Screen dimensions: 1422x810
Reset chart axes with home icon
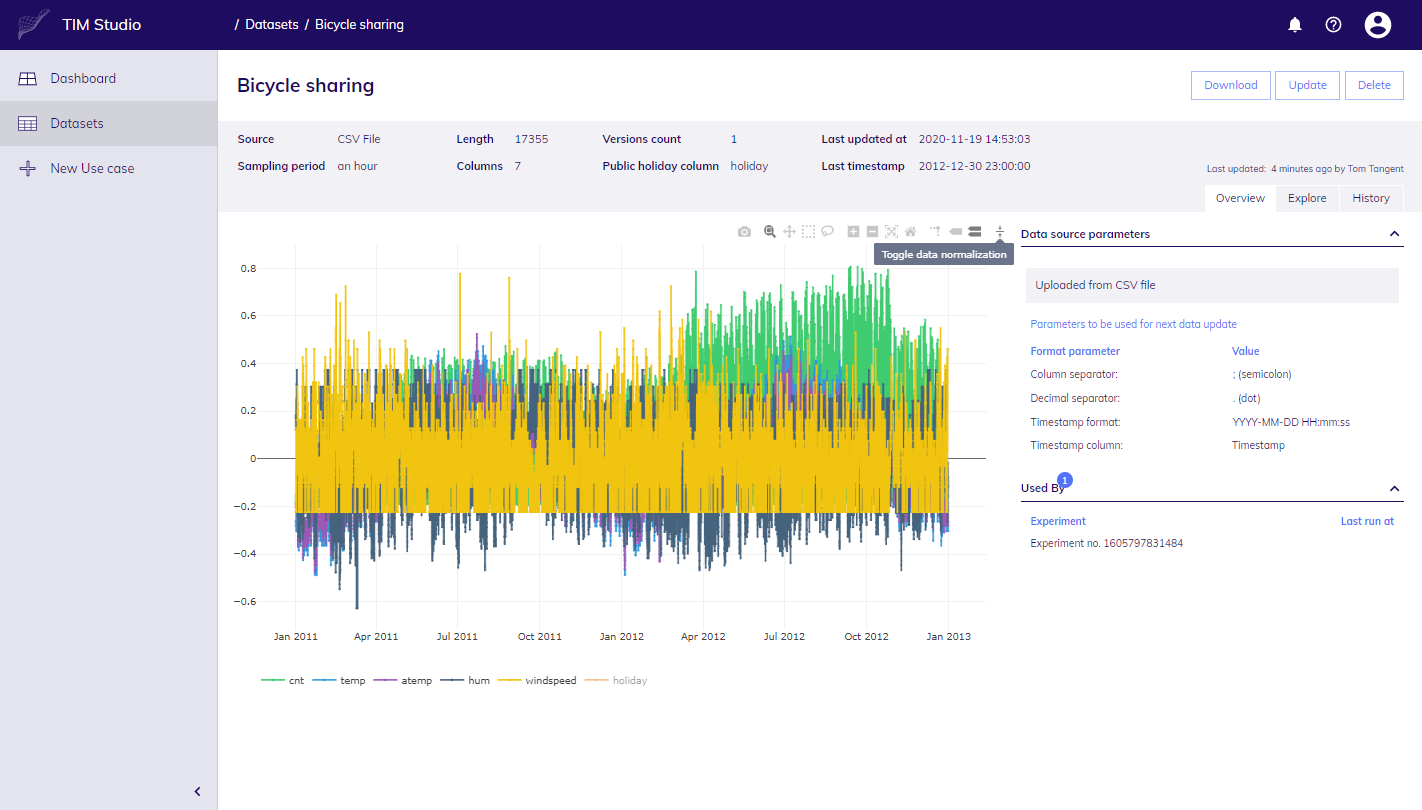click(910, 231)
